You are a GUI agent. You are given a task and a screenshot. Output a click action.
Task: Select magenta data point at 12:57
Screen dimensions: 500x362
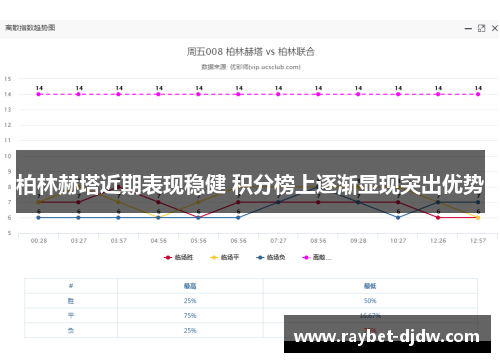[478, 94]
